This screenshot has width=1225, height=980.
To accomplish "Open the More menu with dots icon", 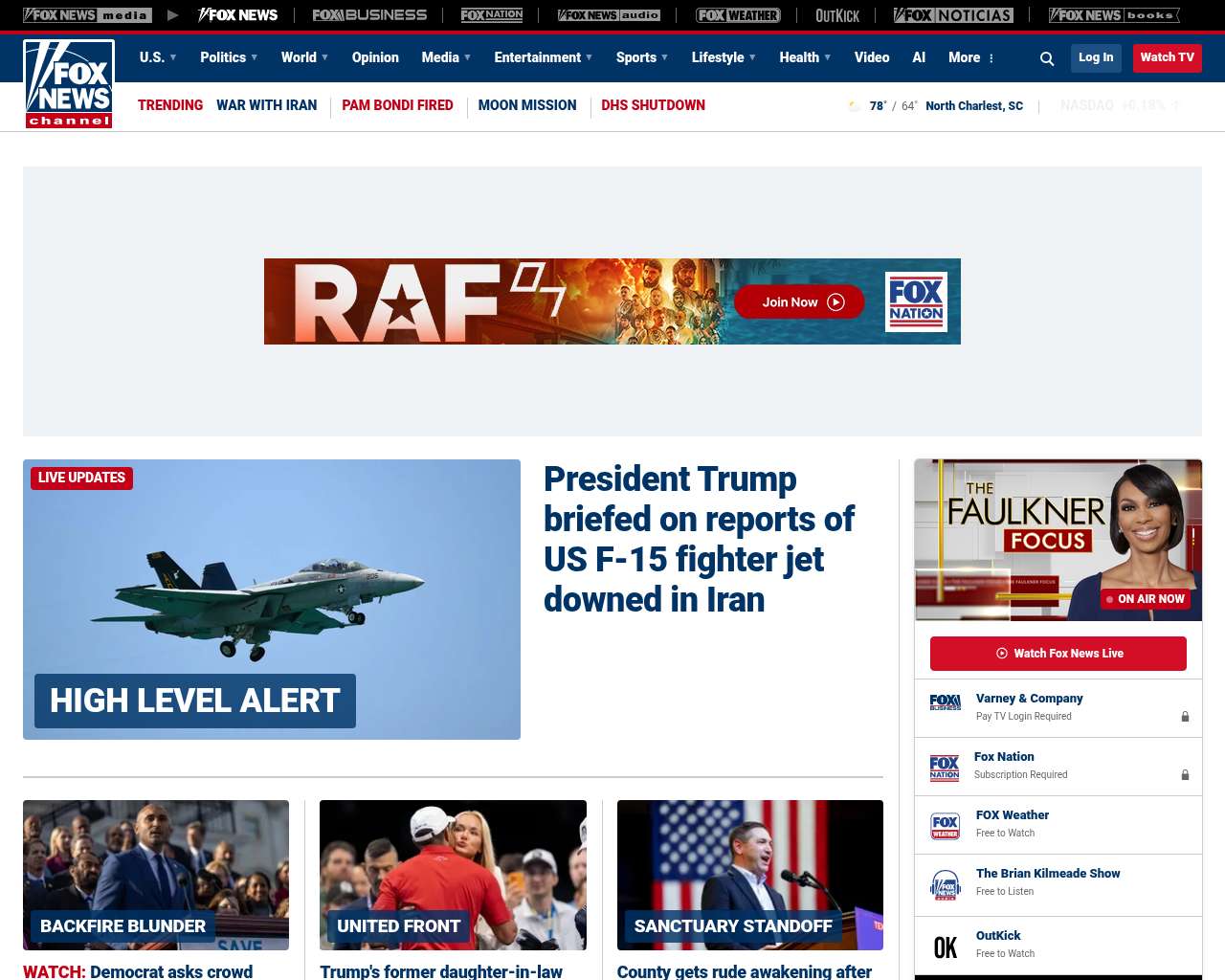I will 971,57.
